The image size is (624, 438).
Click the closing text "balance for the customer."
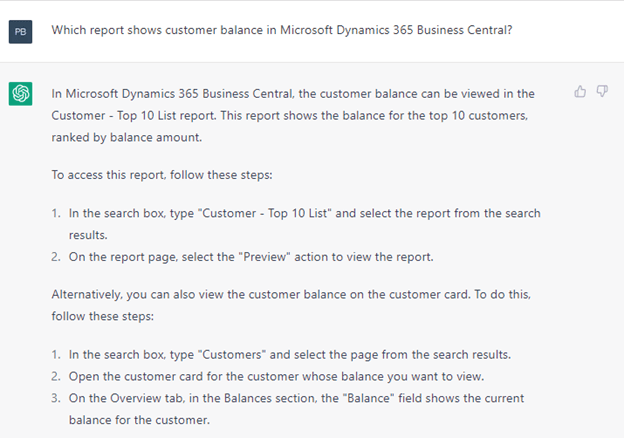point(139,420)
